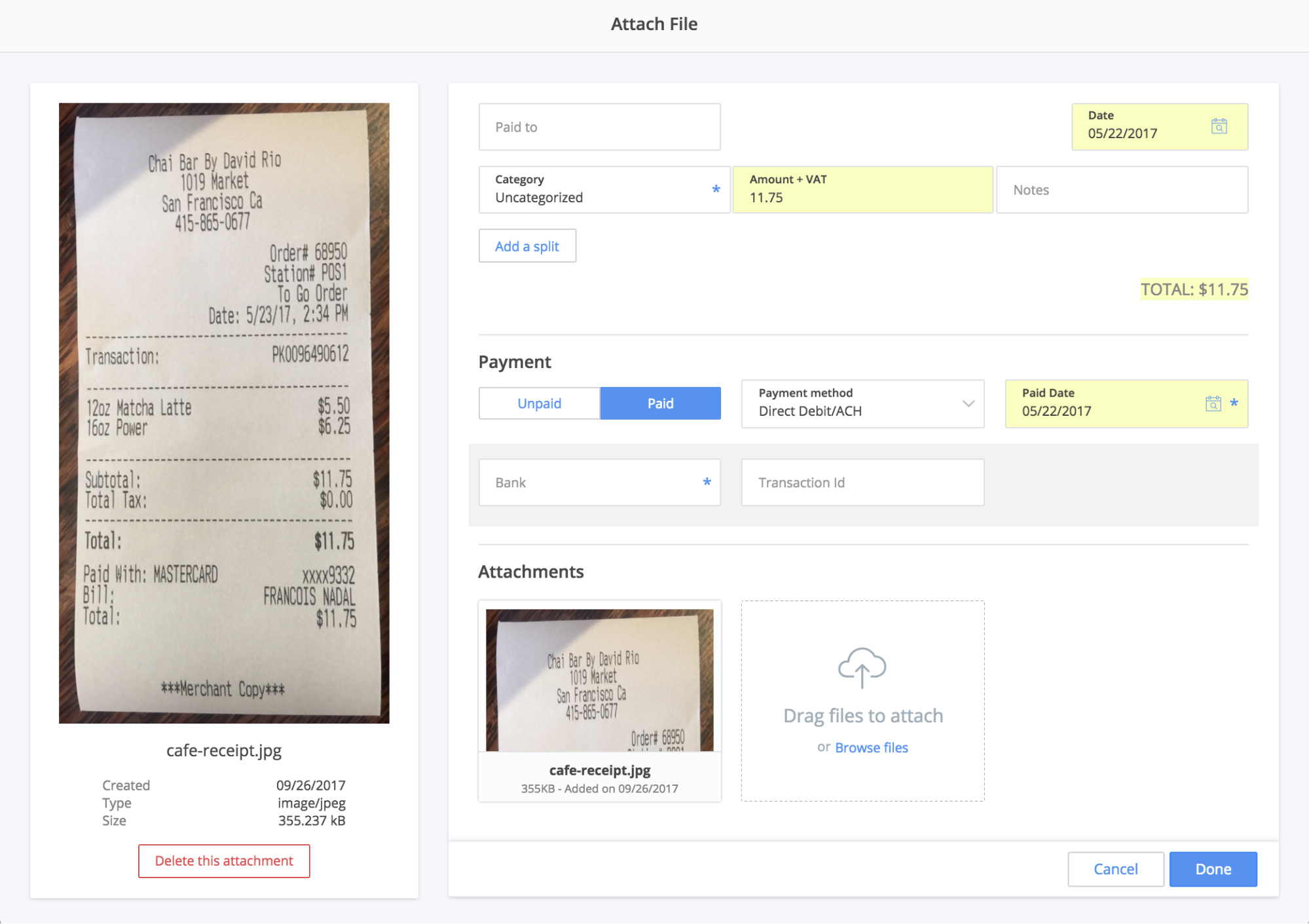Select the Paid payment status

(x=660, y=403)
